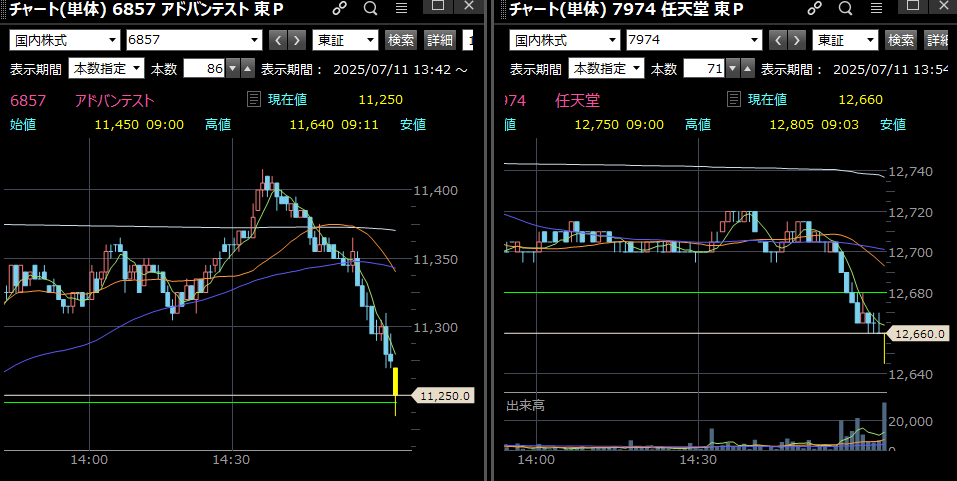Maximize the 7974 Nintendo chart window

[x=913, y=6]
